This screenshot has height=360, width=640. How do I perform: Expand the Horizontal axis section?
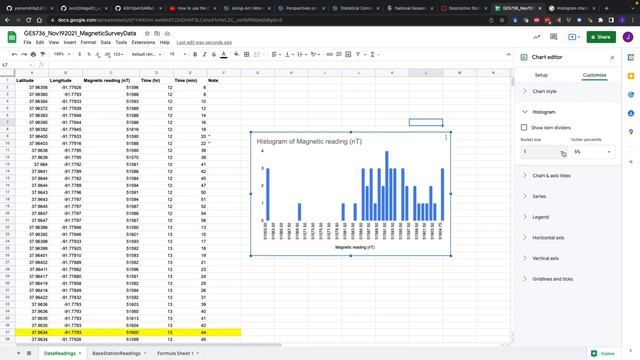[x=568, y=238]
